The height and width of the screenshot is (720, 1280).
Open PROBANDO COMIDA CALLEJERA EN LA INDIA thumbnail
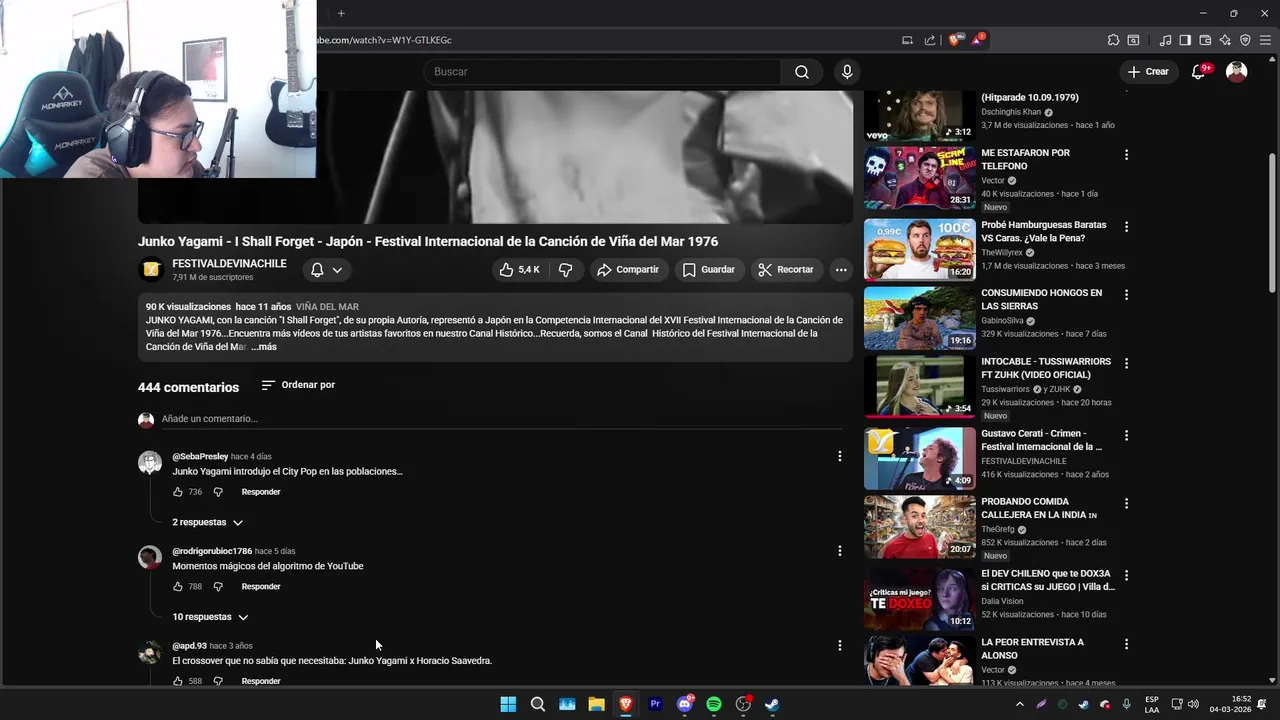[x=919, y=527]
